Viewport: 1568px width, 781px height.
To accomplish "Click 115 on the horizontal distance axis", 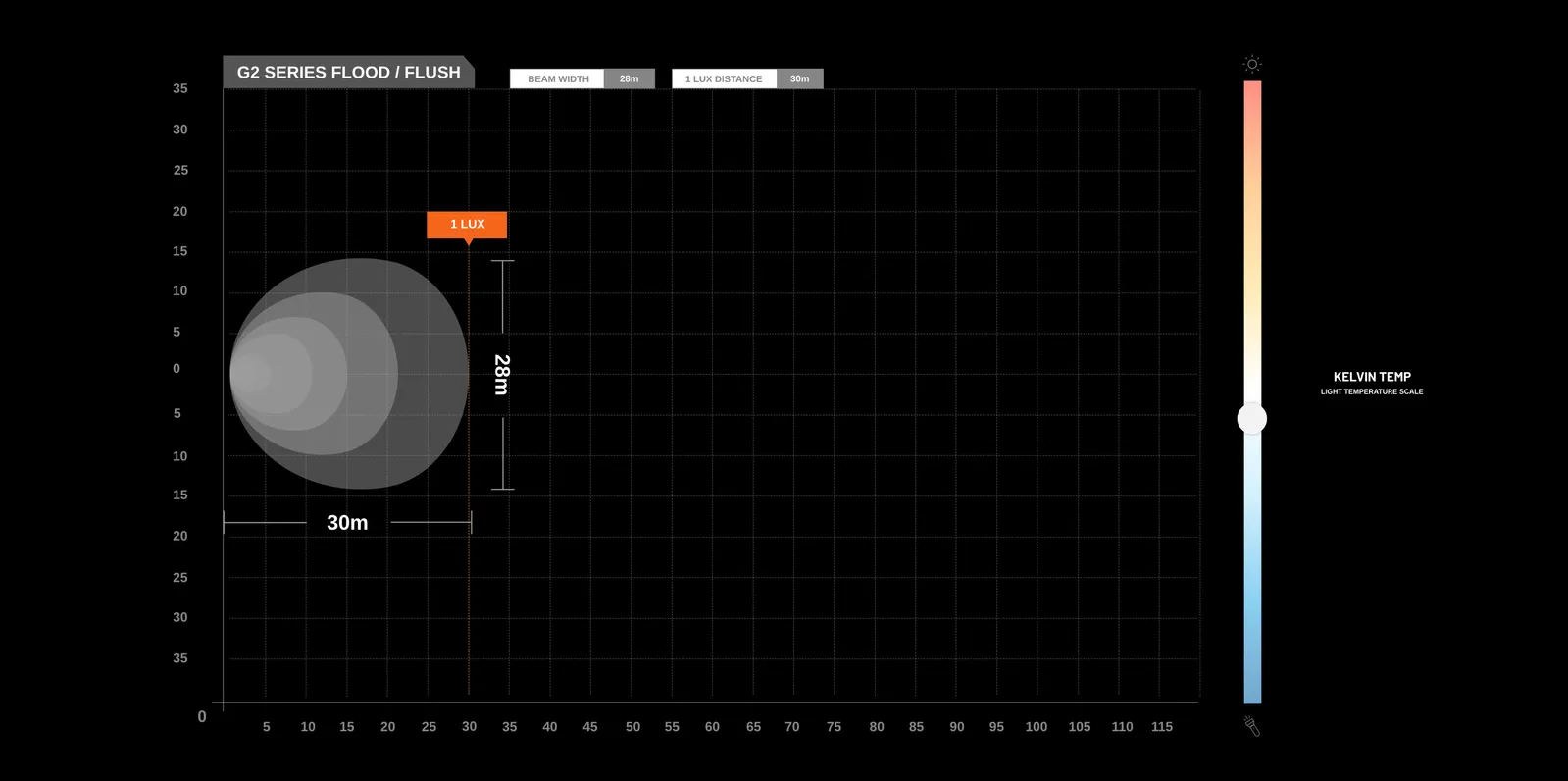I will [x=1161, y=727].
